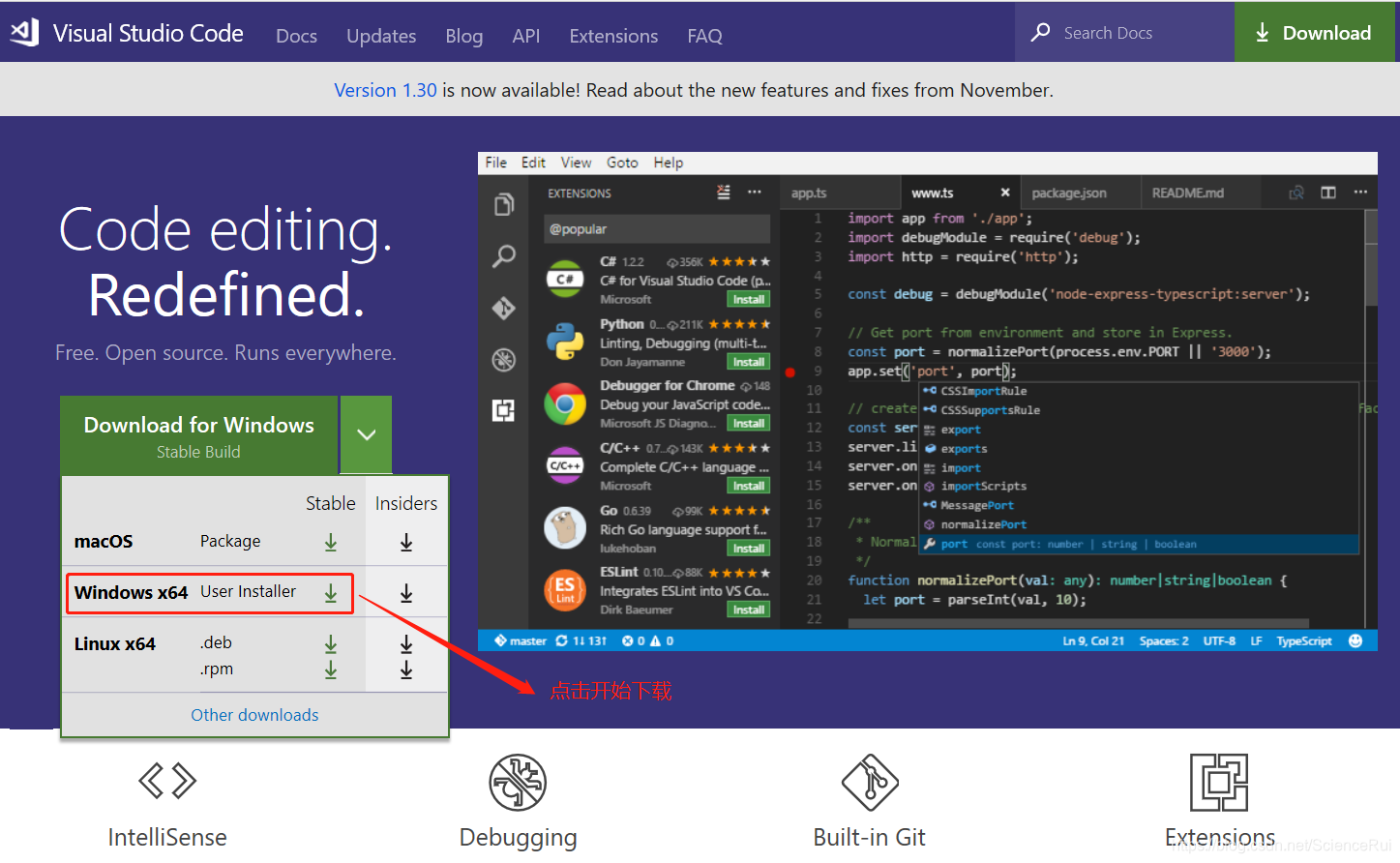
Task: Select the Debug icon in activity bar
Action: 504,360
